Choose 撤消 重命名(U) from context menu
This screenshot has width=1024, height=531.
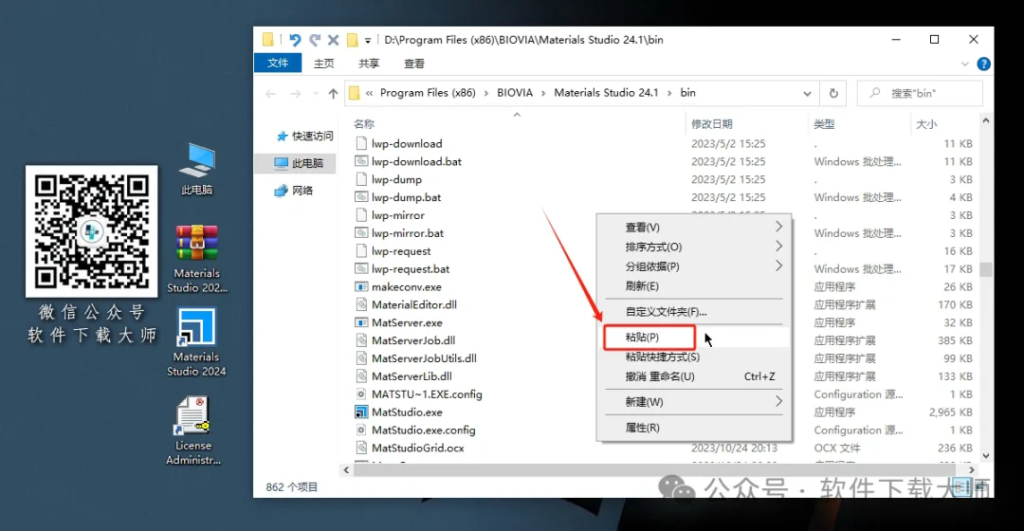coord(694,377)
